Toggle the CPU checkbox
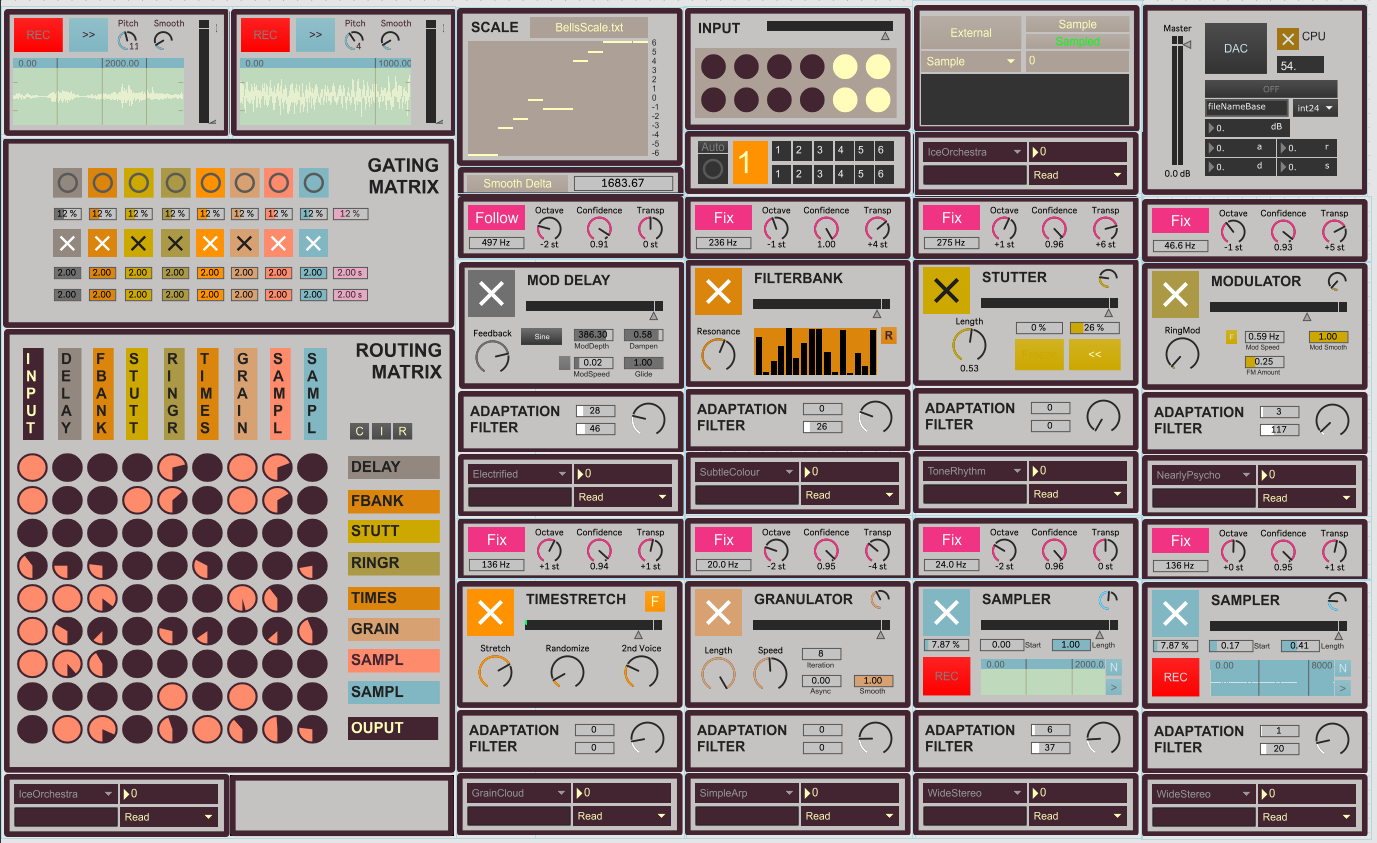Viewport: 1377px width, 843px height. [1288, 38]
